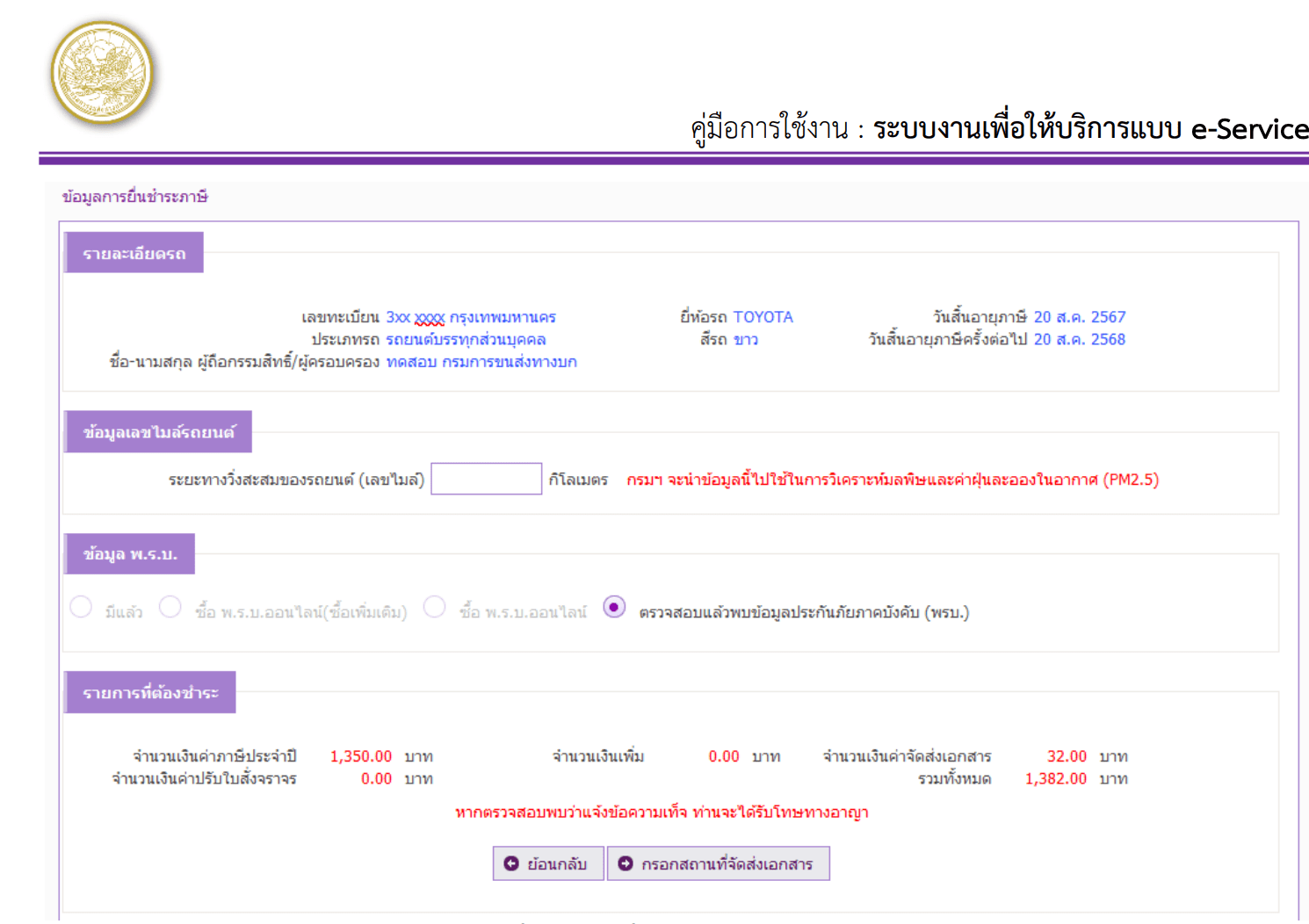The height and width of the screenshot is (924, 1309).
Task: Click the รายการที่ต้องชำระ section header
Action: pyautogui.click(x=150, y=693)
